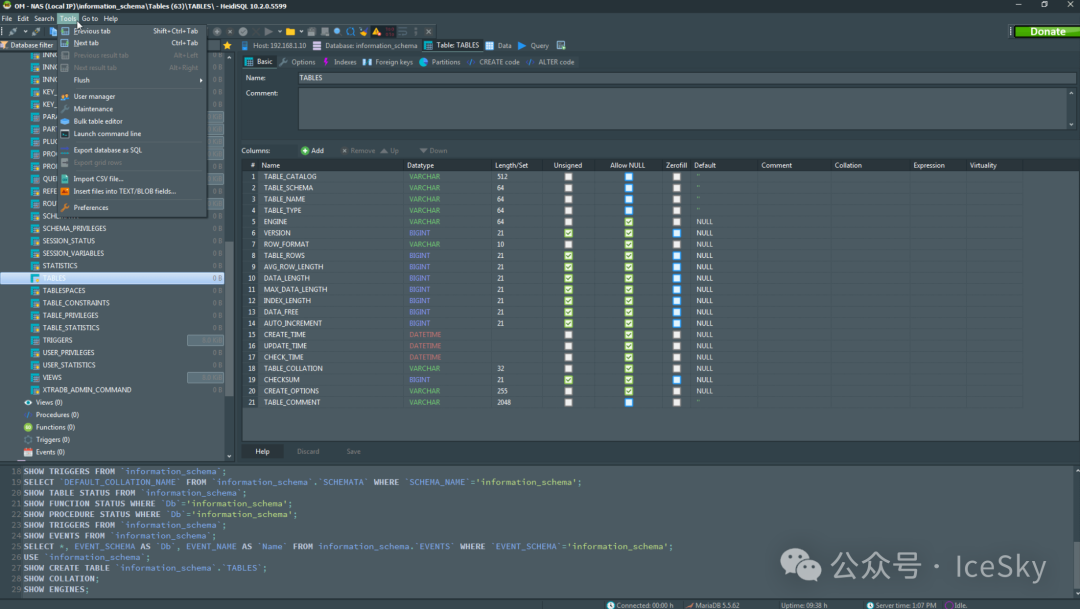The height and width of the screenshot is (609, 1080).
Task: Click the table Name input field
Action: pos(683,77)
